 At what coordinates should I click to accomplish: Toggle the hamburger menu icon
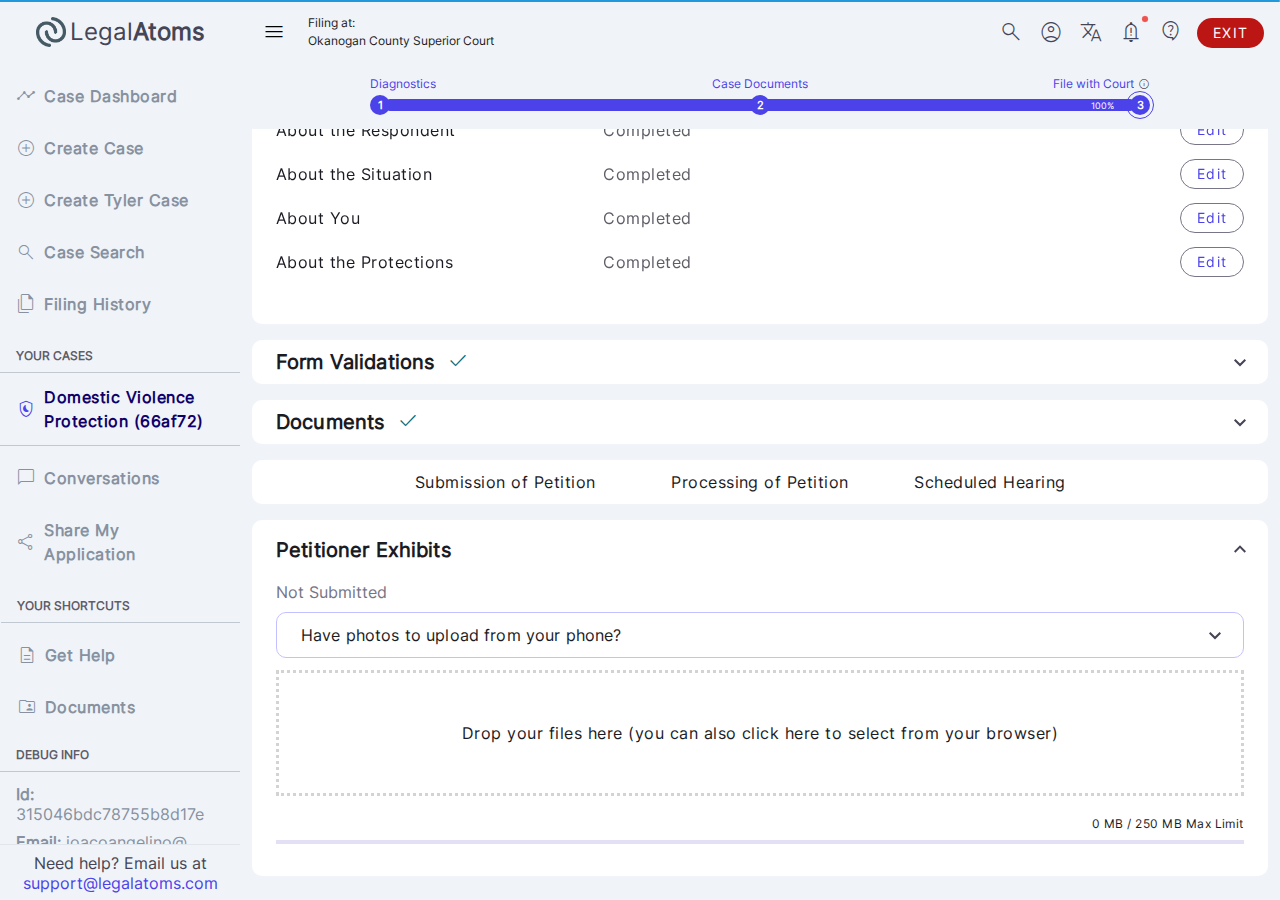point(274,32)
